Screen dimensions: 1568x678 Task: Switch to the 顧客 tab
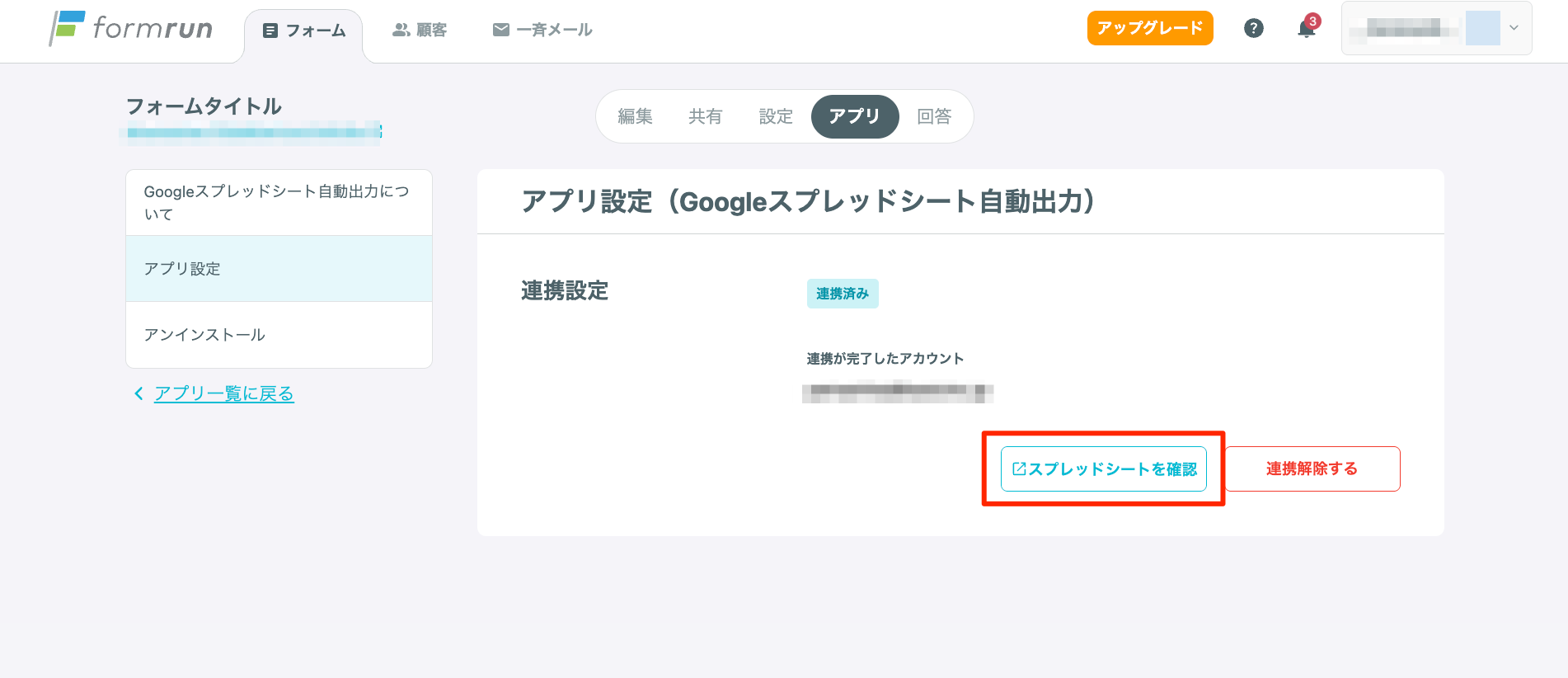pyautogui.click(x=420, y=31)
